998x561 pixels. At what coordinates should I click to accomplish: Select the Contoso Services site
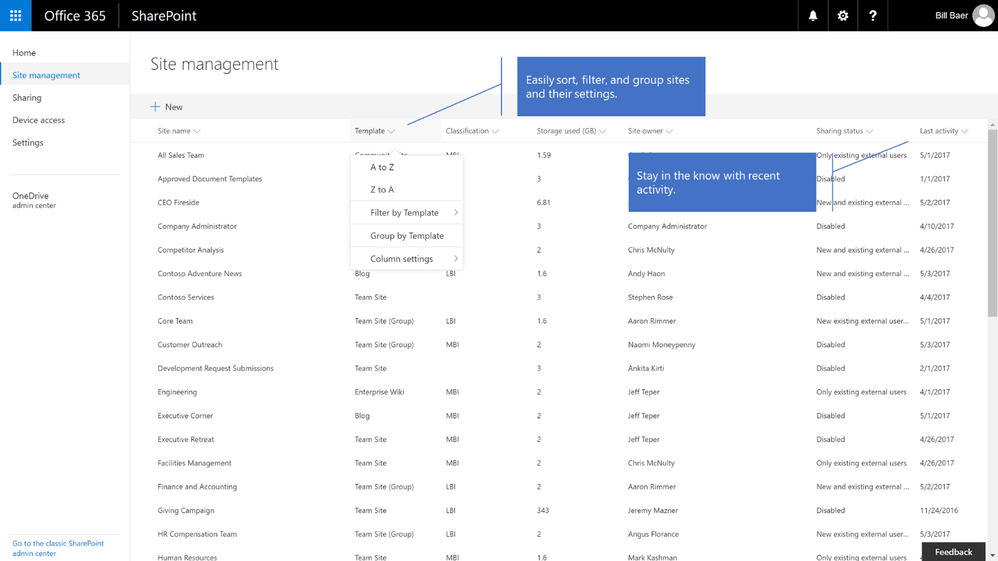click(x=186, y=297)
